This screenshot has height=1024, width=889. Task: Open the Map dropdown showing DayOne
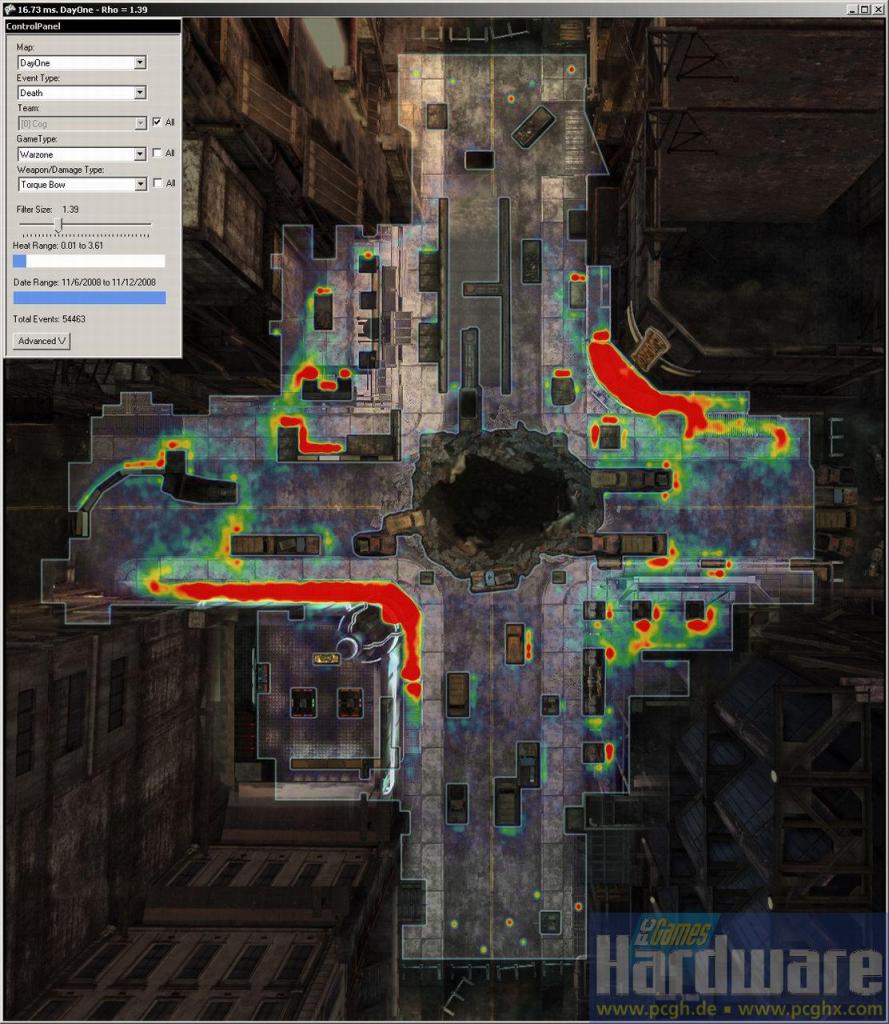(x=82, y=63)
